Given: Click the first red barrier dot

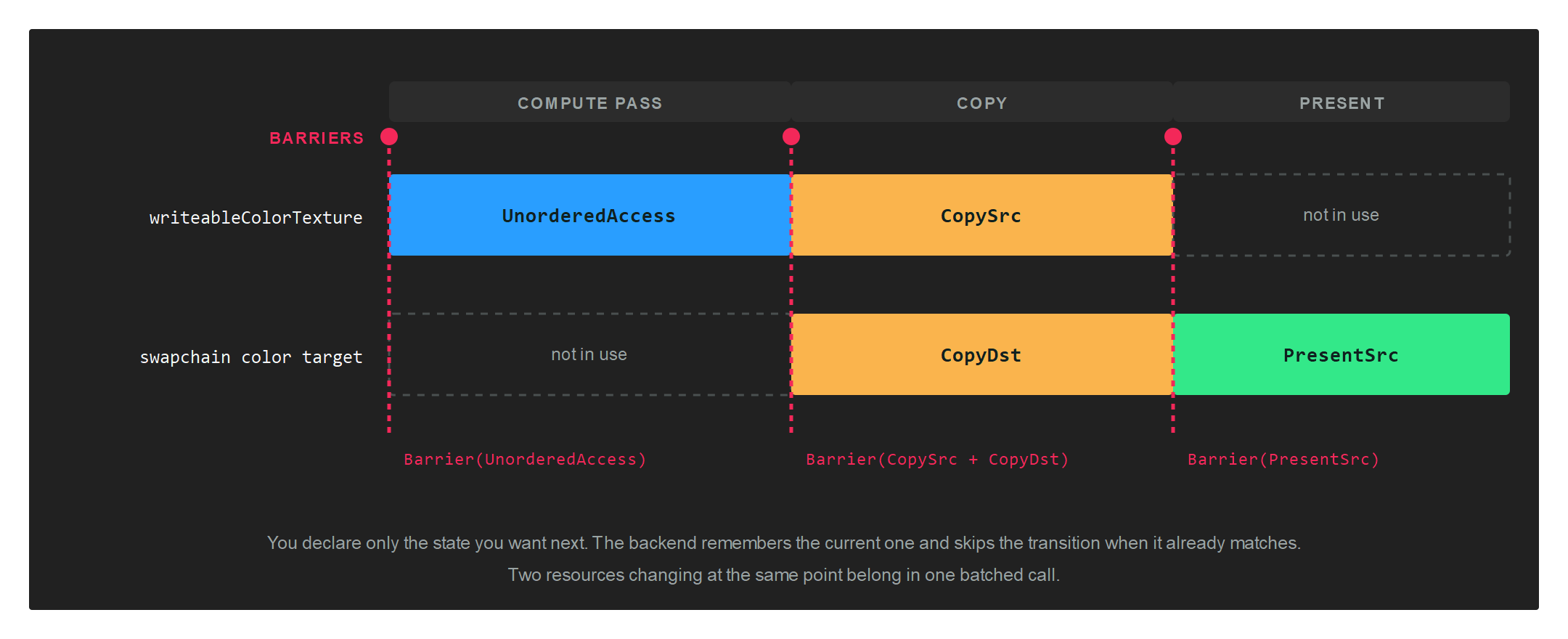Looking at the screenshot, I should (389, 137).
